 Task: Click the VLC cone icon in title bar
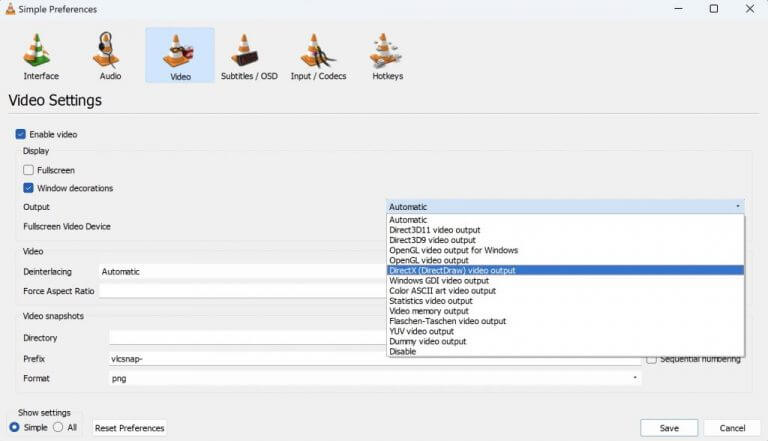pyautogui.click(x=10, y=9)
